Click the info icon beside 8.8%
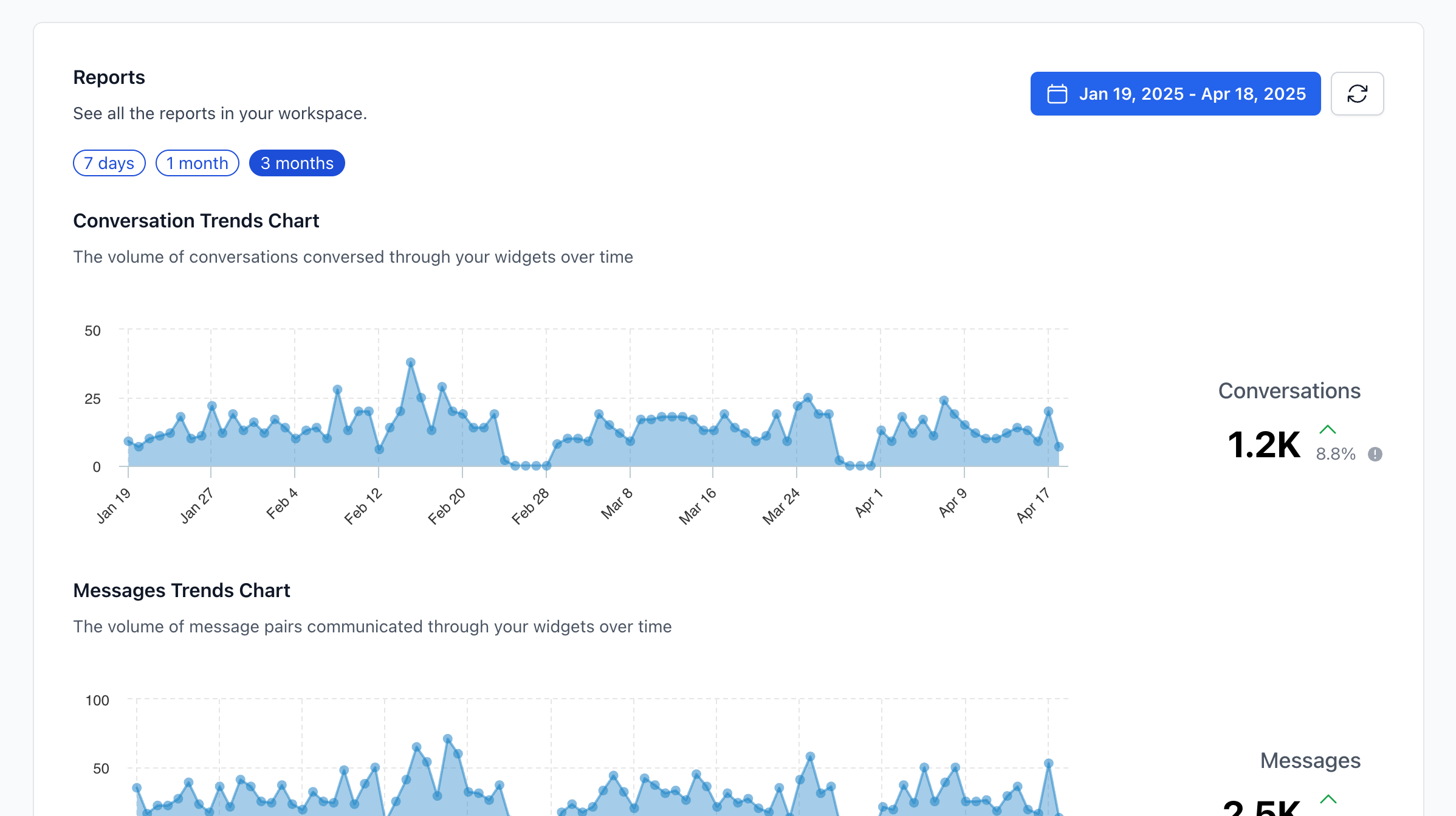 pos(1375,454)
